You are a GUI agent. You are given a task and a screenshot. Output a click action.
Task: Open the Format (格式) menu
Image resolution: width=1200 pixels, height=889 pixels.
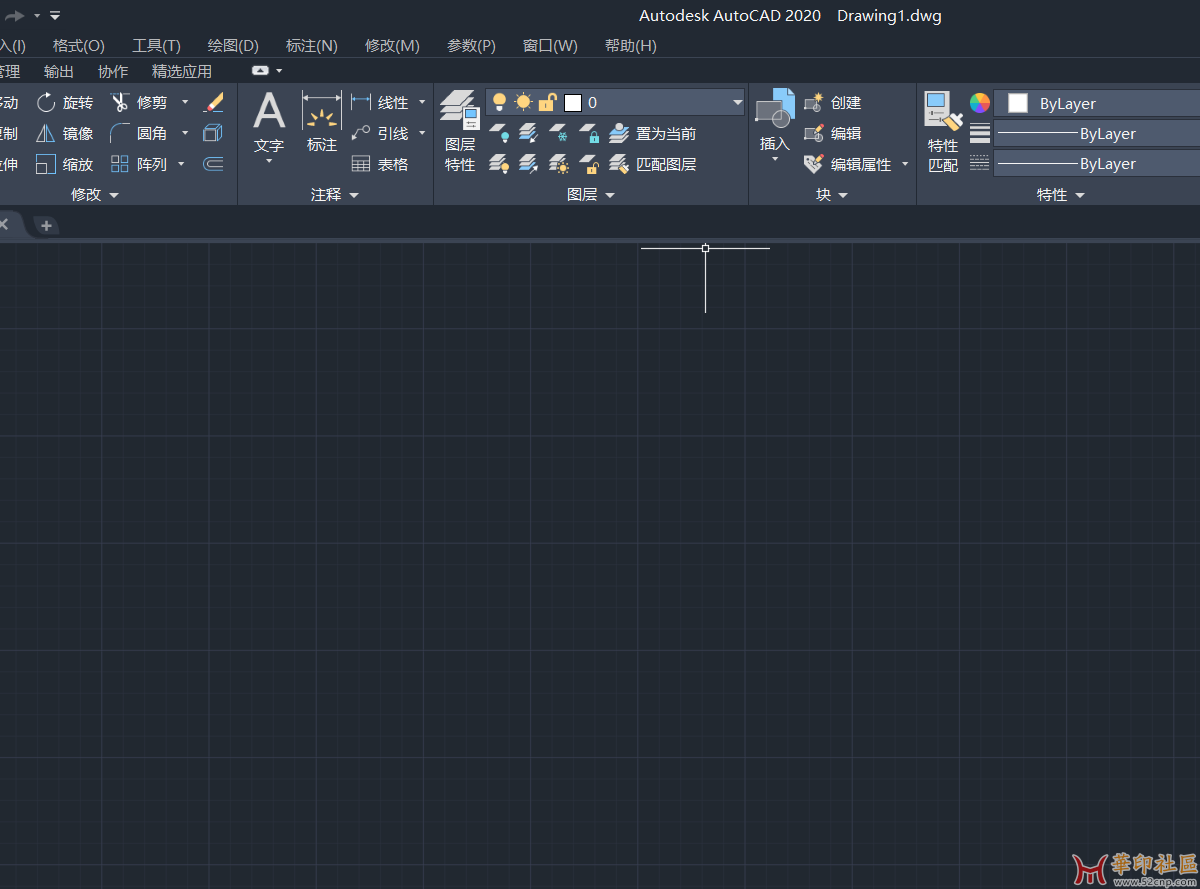[79, 46]
